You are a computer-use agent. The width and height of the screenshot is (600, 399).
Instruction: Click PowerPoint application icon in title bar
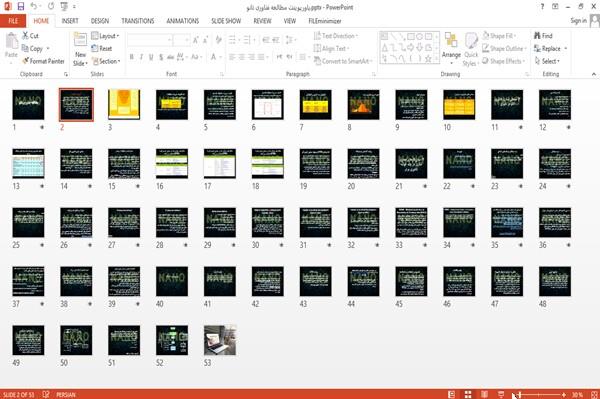click(8, 7)
